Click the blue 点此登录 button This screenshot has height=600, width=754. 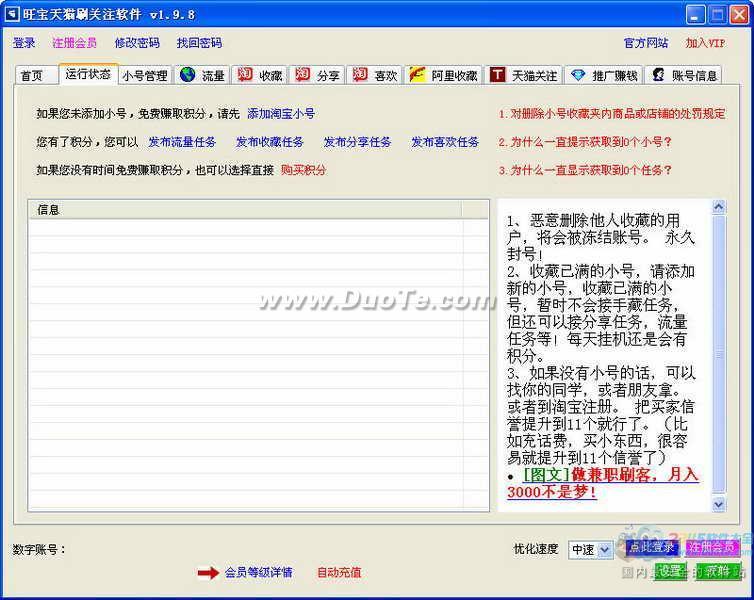tap(652, 548)
